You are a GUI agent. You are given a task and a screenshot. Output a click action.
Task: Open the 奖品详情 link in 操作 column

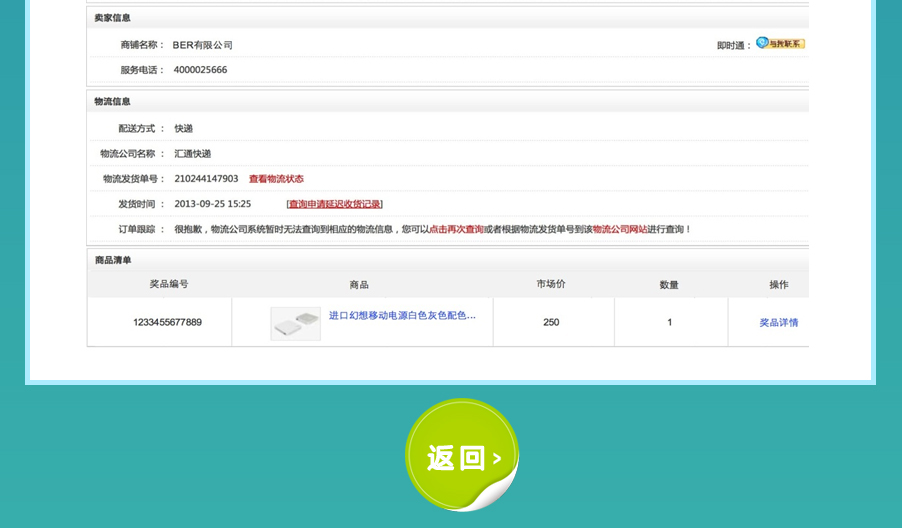778,322
